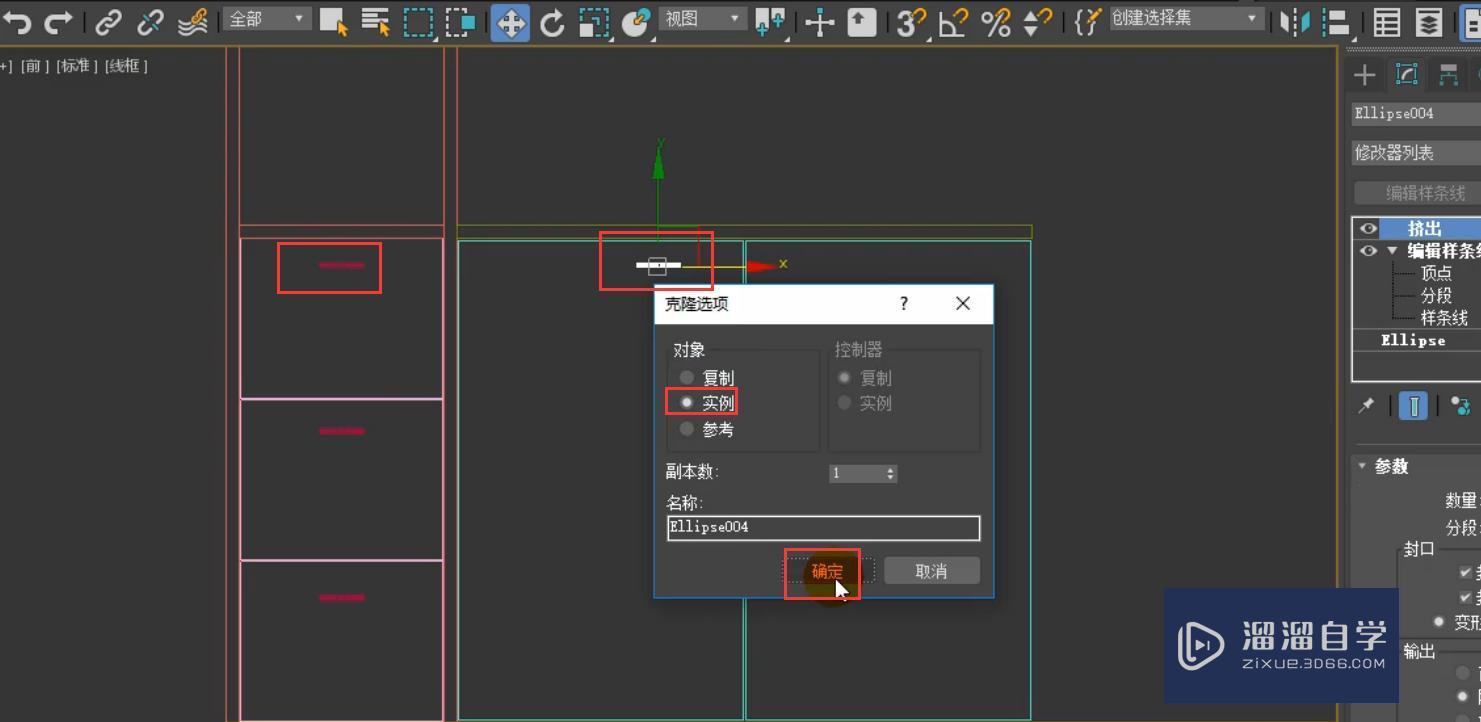Open the 全部 selection filter dropdown

pos(266,19)
